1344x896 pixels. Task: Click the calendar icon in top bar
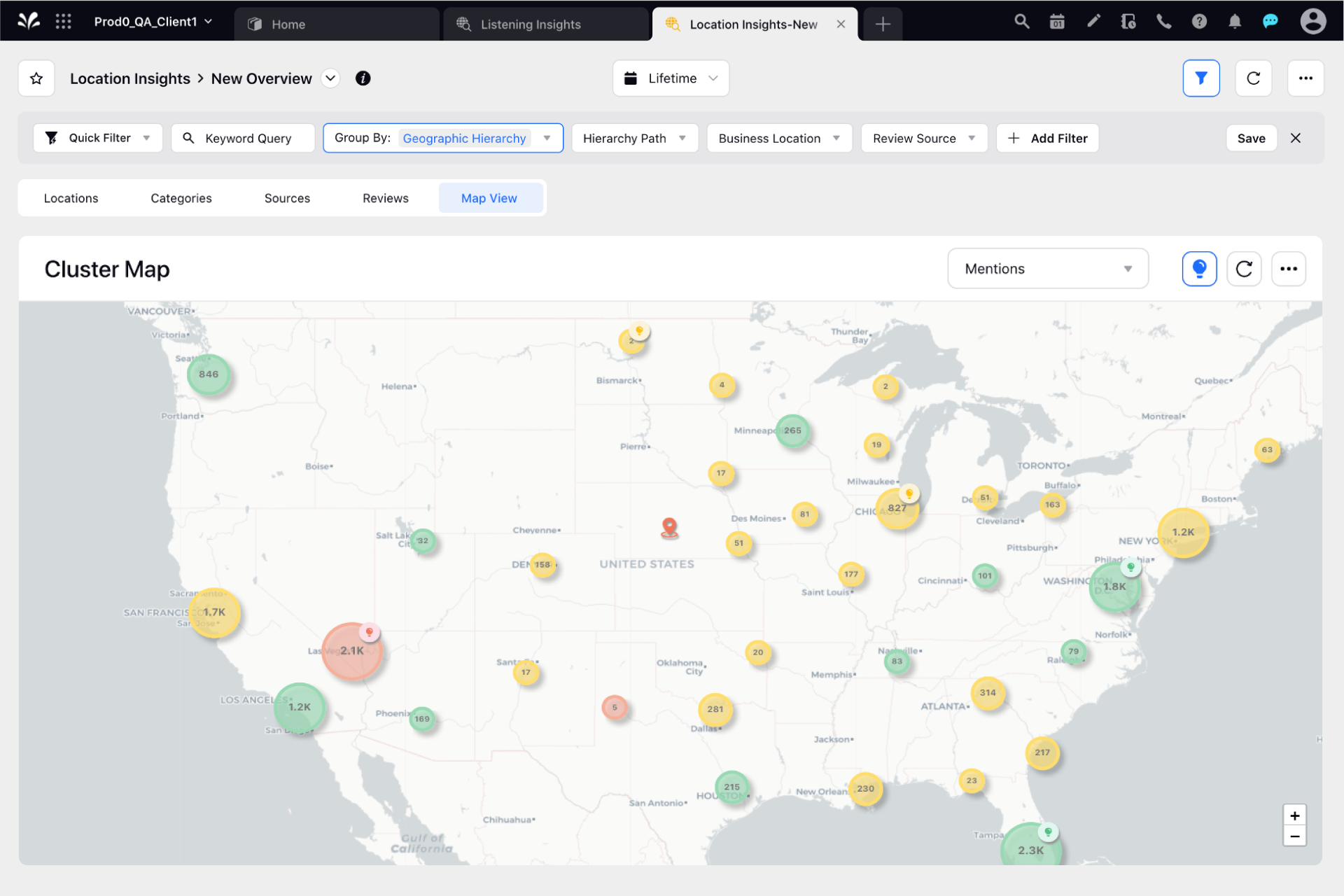click(1057, 22)
